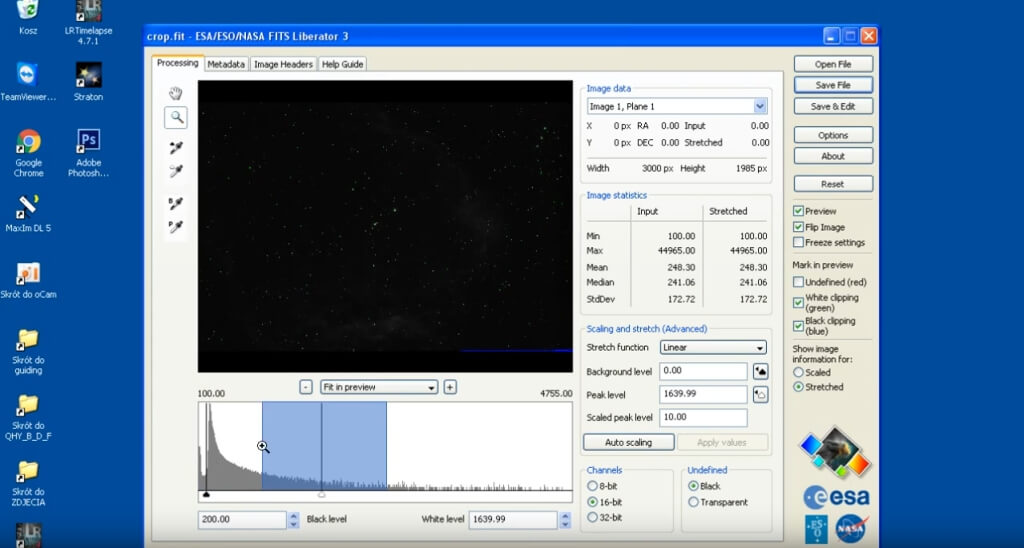Select Transparent for undefined pixels
This screenshot has height=548, width=1024.
click(x=694, y=502)
